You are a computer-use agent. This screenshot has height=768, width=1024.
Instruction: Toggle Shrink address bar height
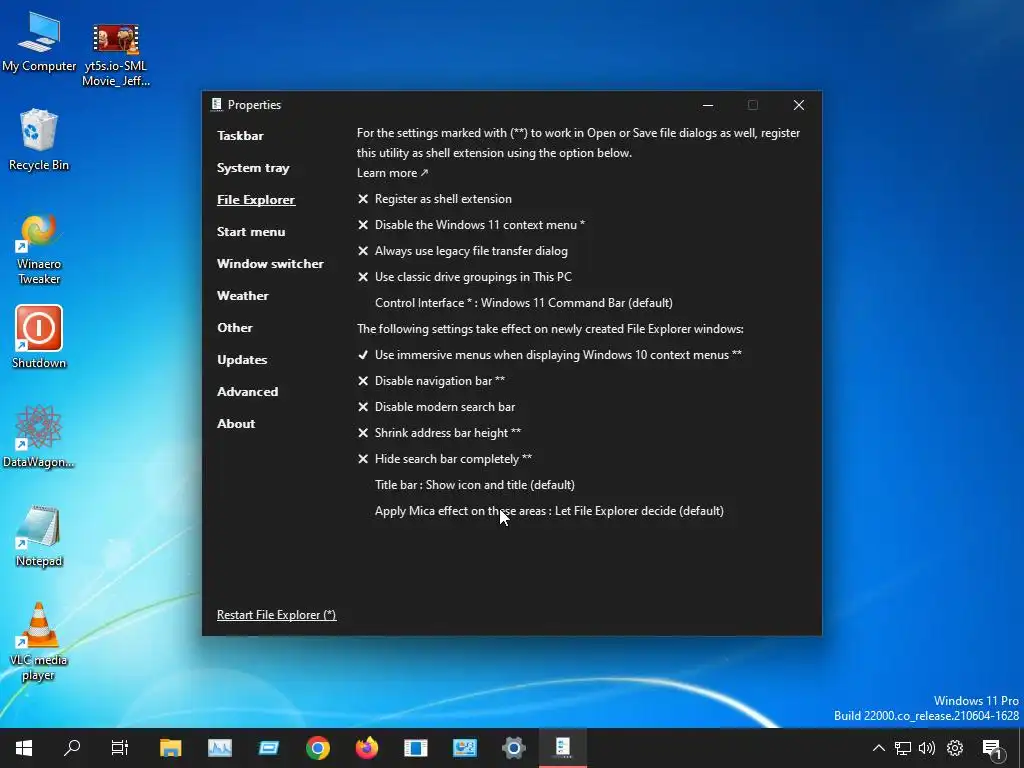(x=439, y=434)
